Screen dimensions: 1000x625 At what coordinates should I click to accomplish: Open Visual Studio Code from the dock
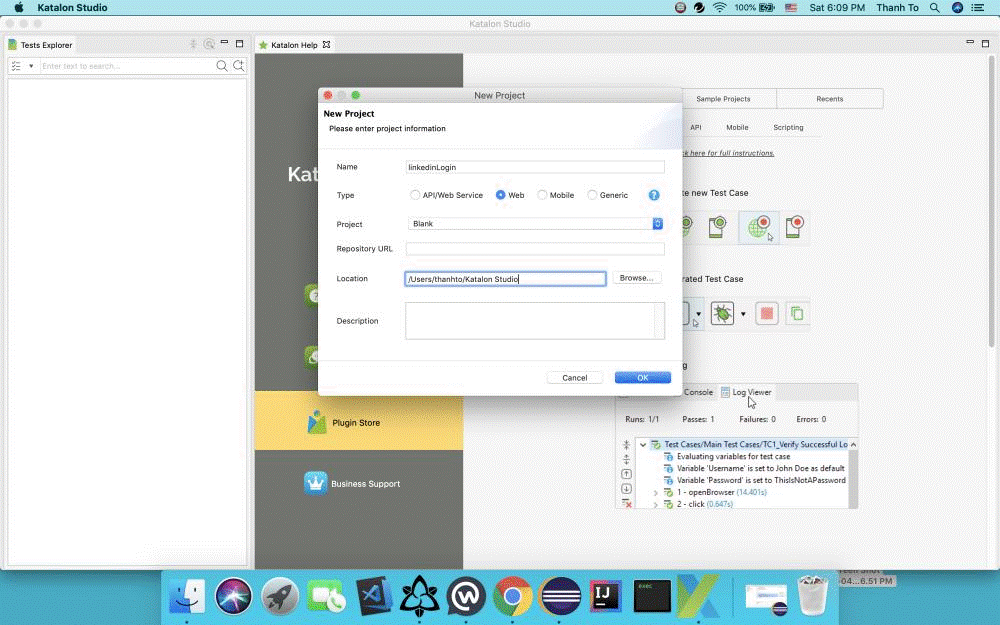(x=374, y=596)
